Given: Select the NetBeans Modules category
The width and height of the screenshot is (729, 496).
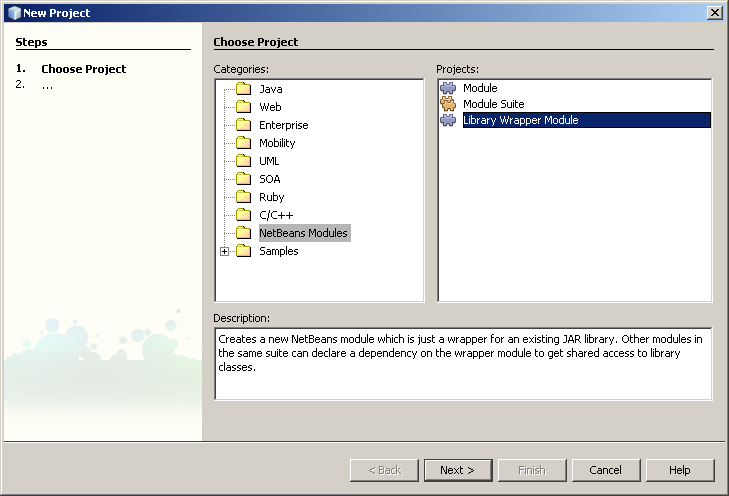Looking at the screenshot, I should click(x=305, y=233).
